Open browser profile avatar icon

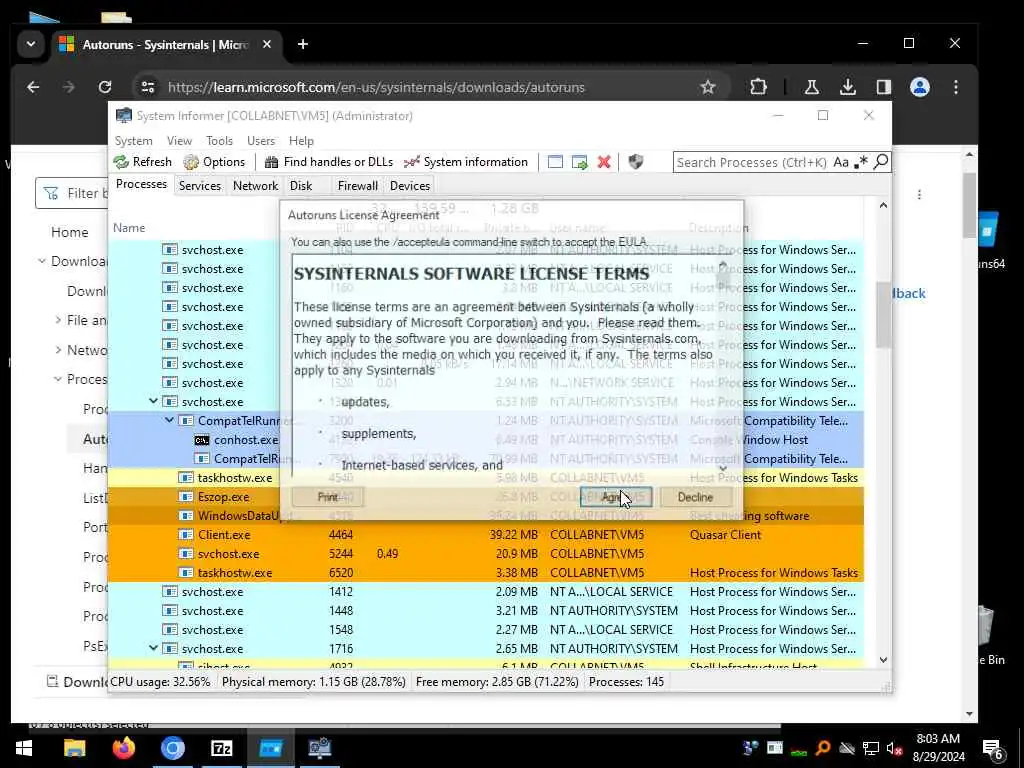920,87
